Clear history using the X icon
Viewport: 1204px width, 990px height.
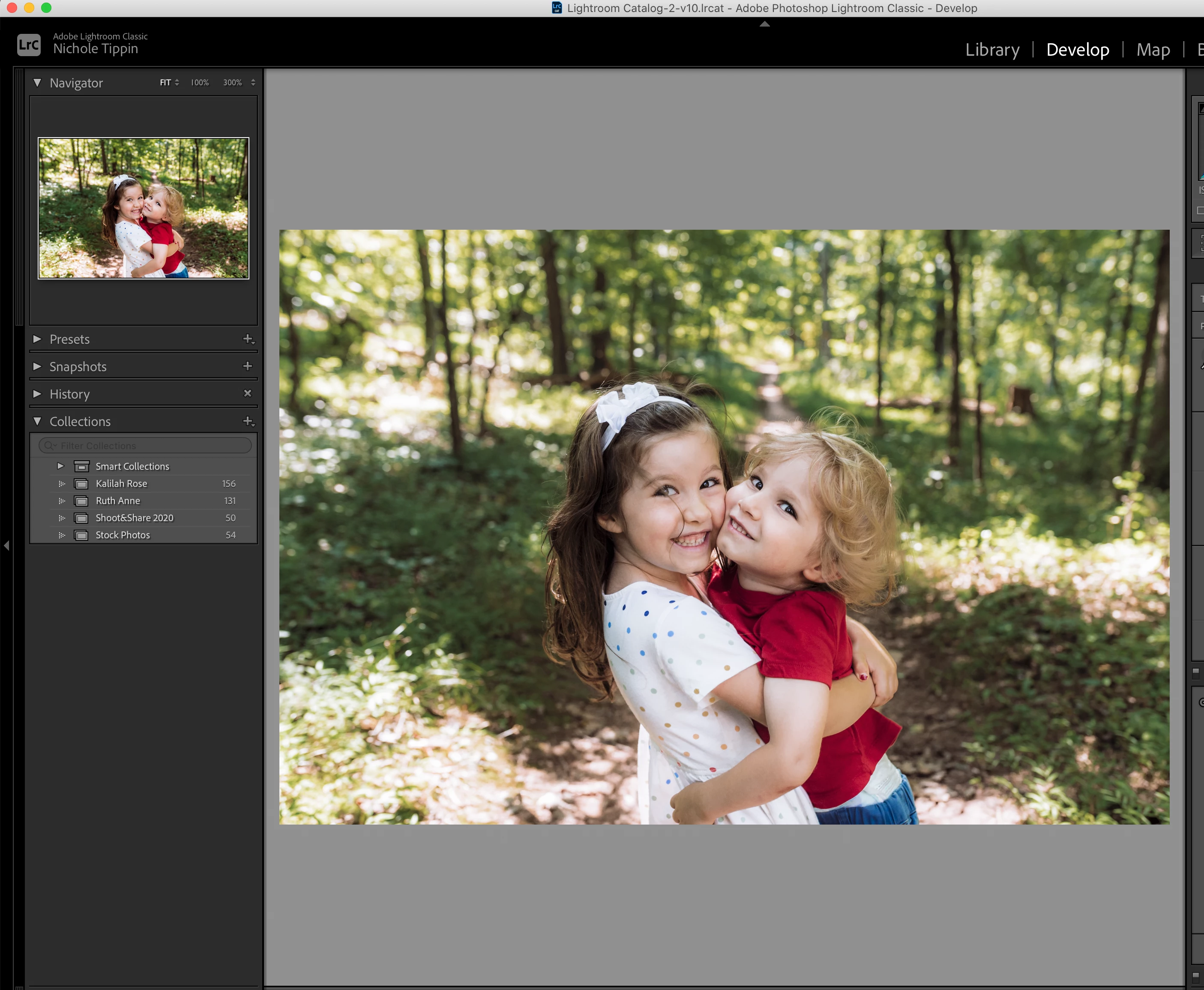point(247,393)
